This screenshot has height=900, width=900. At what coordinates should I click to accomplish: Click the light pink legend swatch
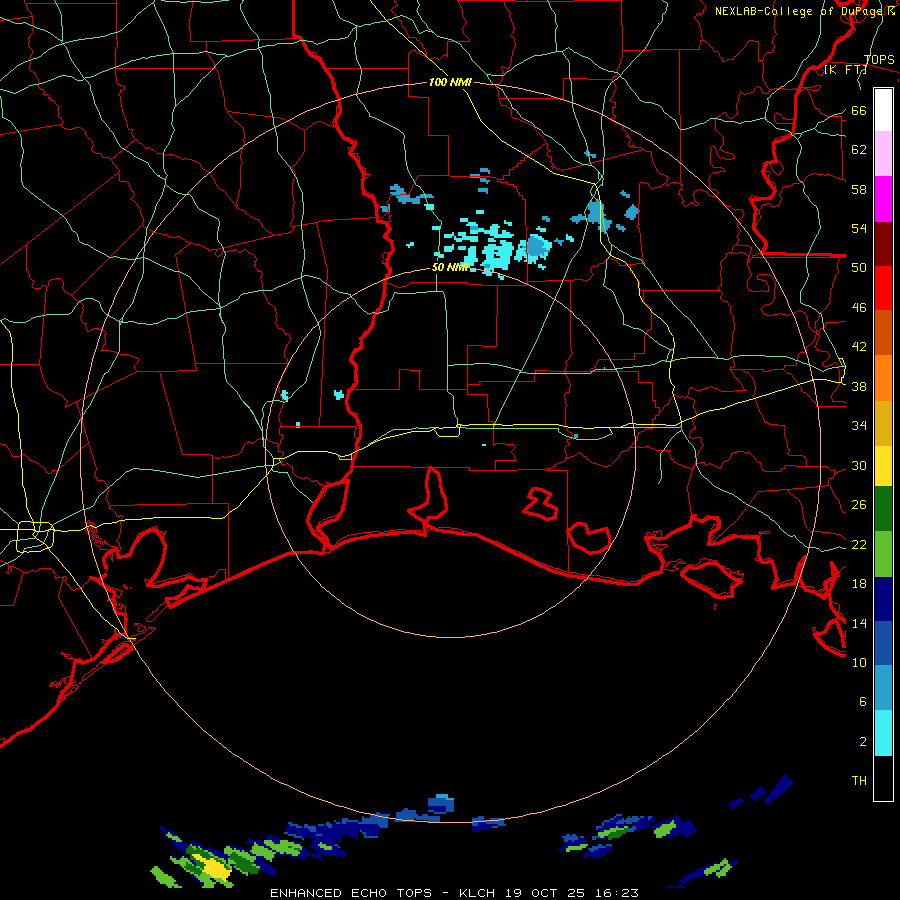pos(883,154)
